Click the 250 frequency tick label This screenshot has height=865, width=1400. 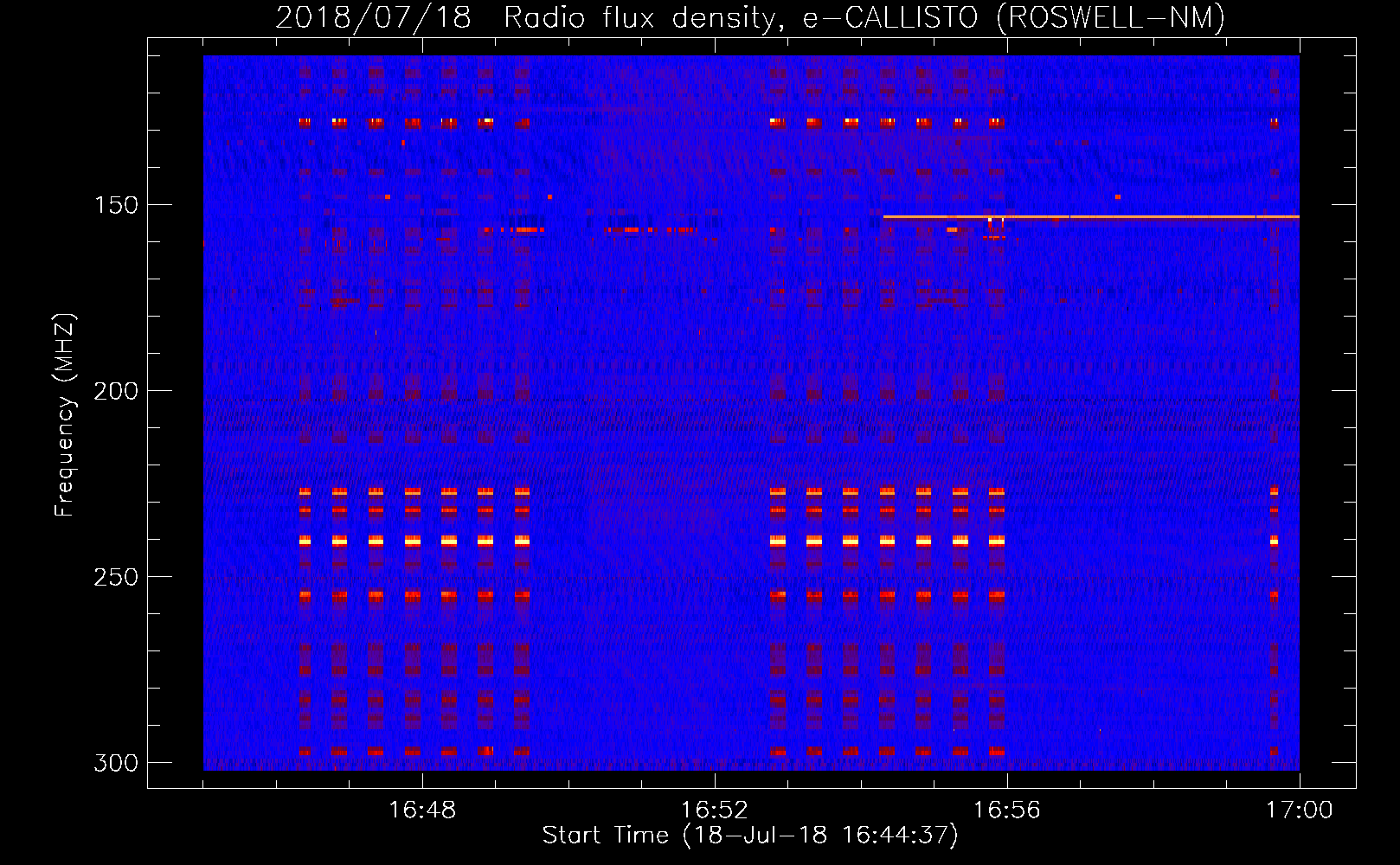click(x=116, y=577)
